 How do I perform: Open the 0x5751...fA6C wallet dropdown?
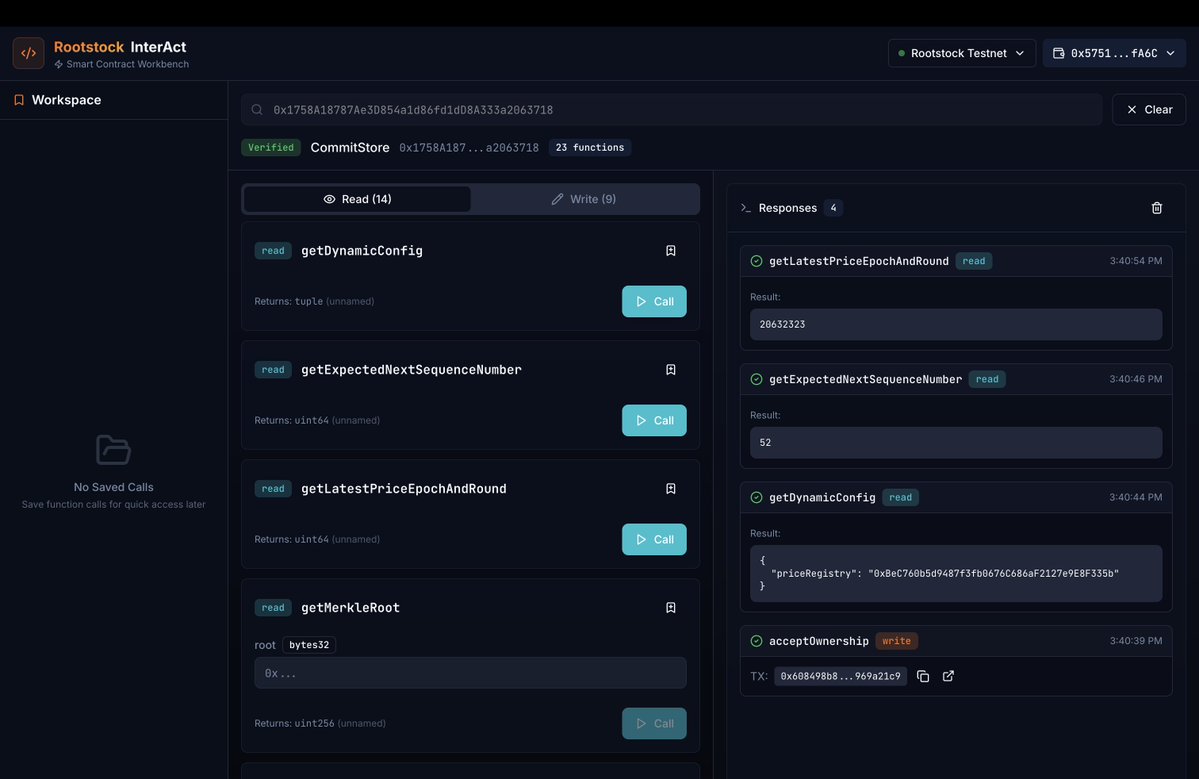(1113, 54)
